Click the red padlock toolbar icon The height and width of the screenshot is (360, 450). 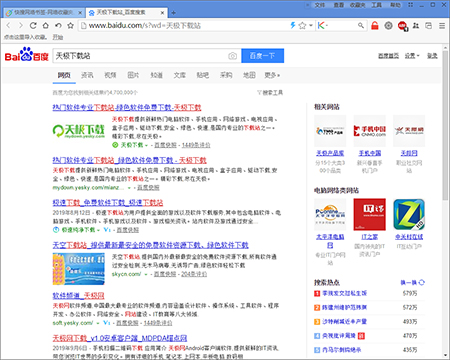click(x=375, y=25)
